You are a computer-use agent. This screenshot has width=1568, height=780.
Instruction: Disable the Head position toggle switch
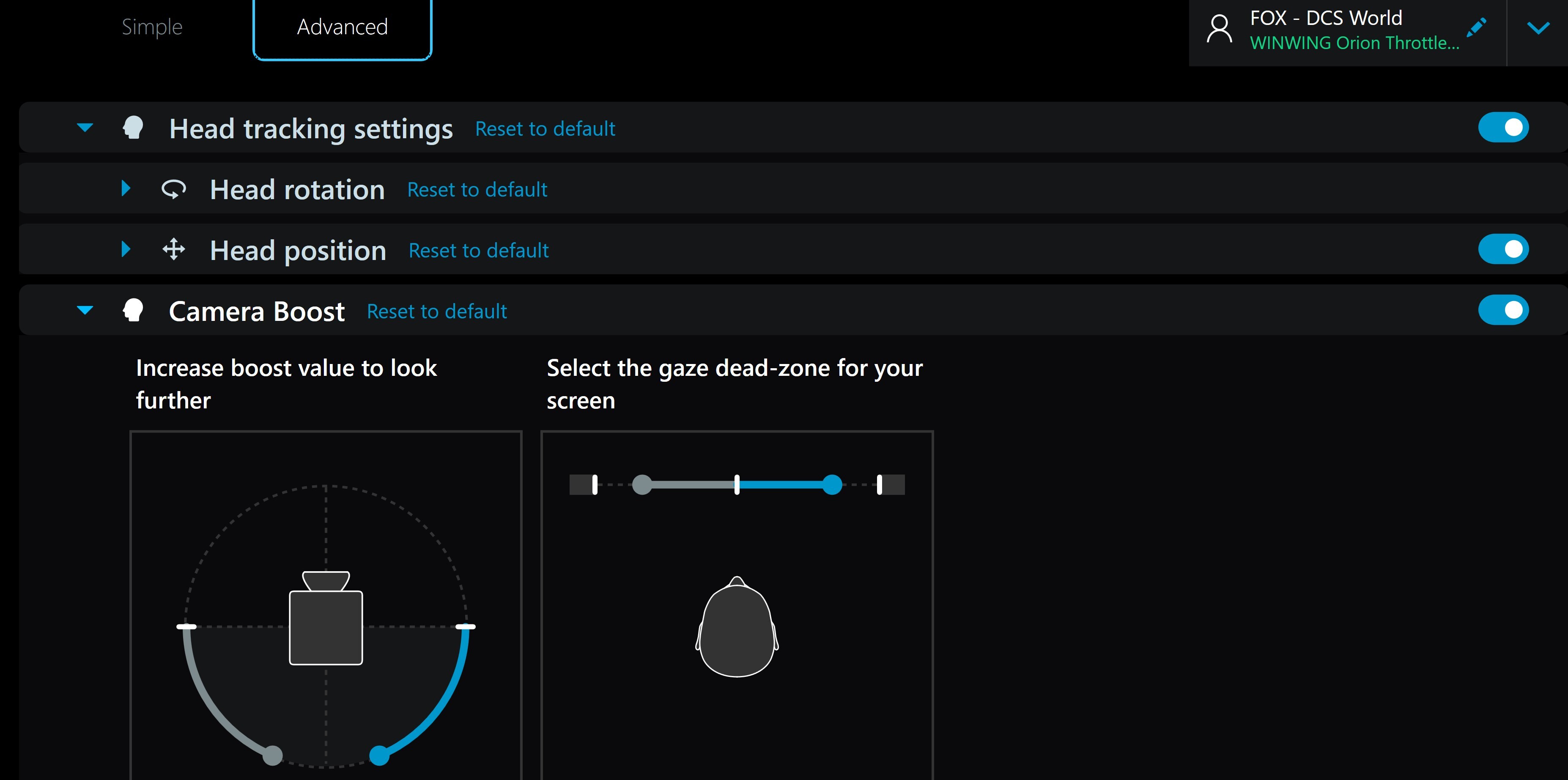1503,249
